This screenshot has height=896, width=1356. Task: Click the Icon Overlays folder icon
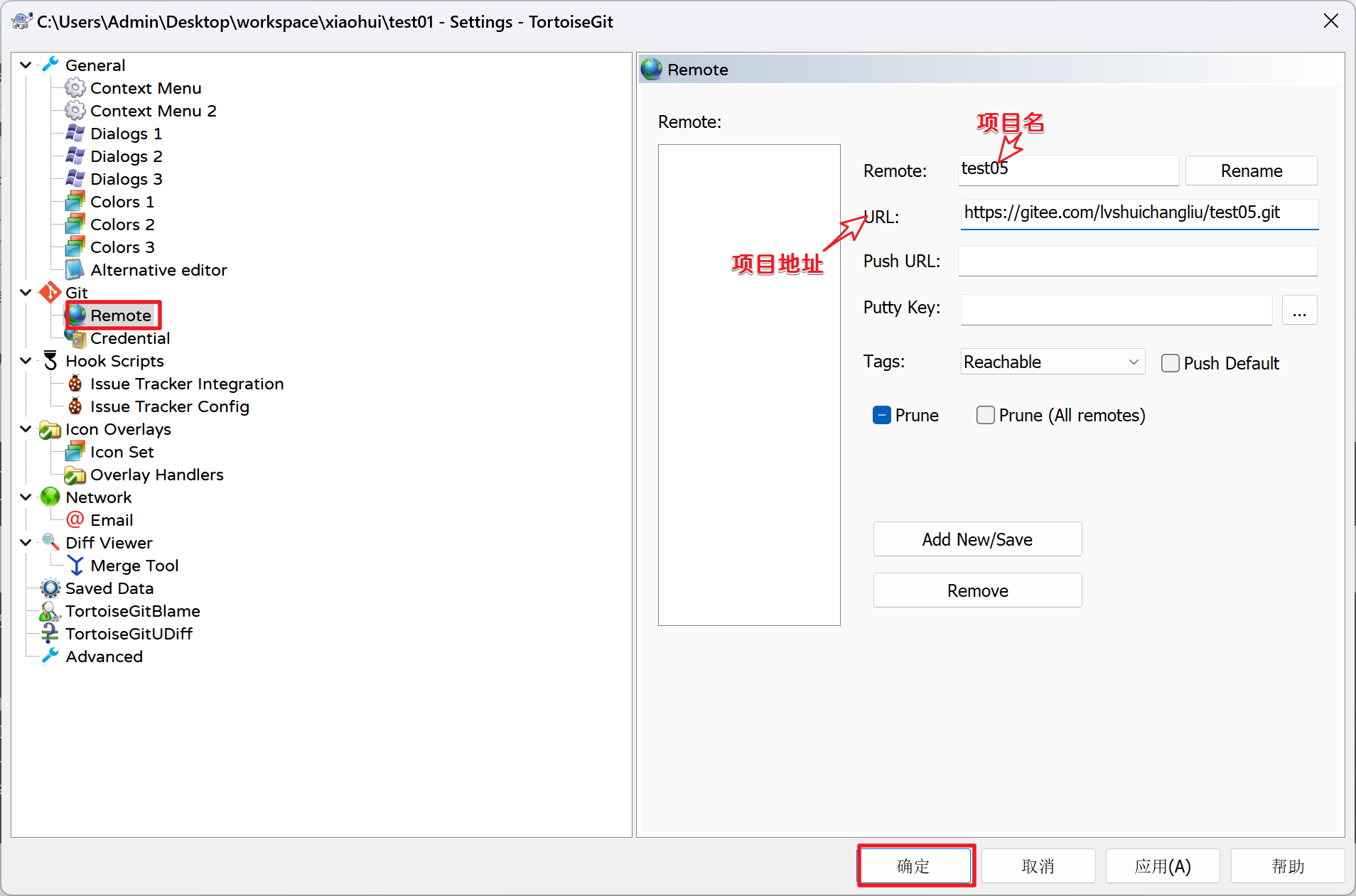[50, 429]
